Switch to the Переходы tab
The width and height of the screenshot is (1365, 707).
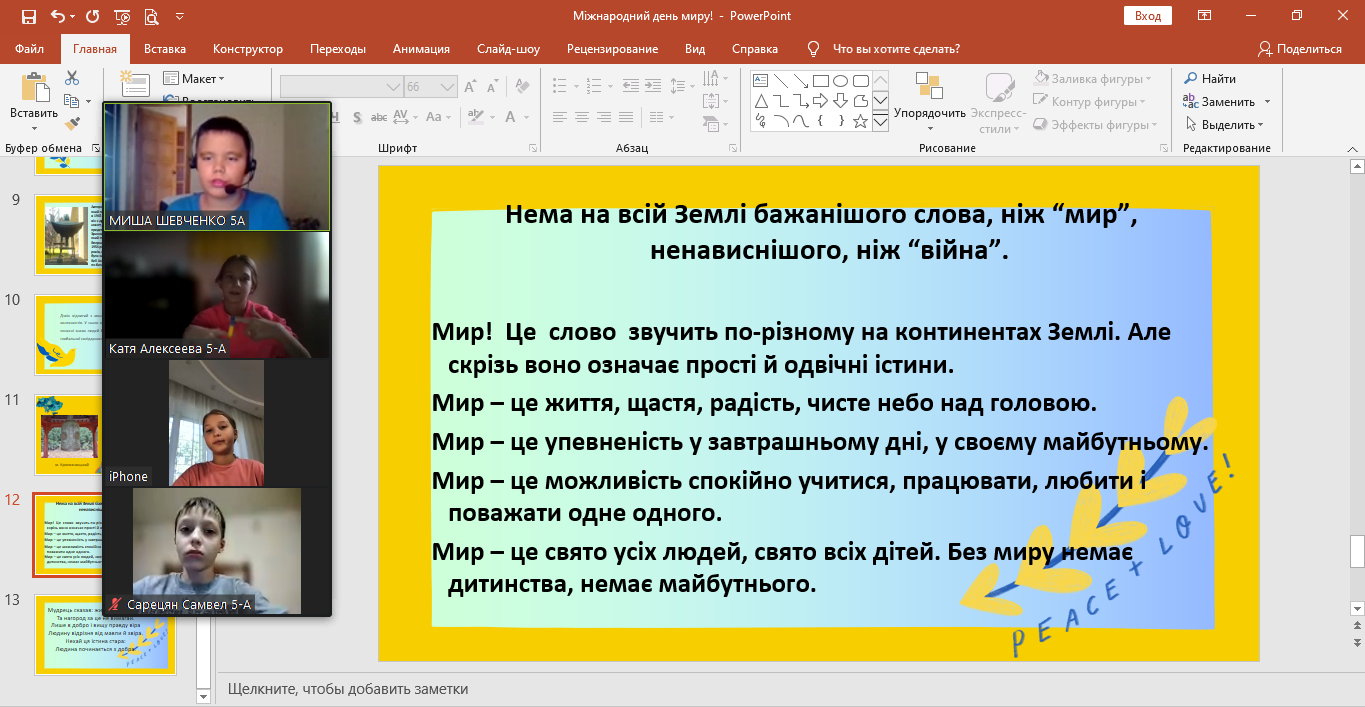338,49
